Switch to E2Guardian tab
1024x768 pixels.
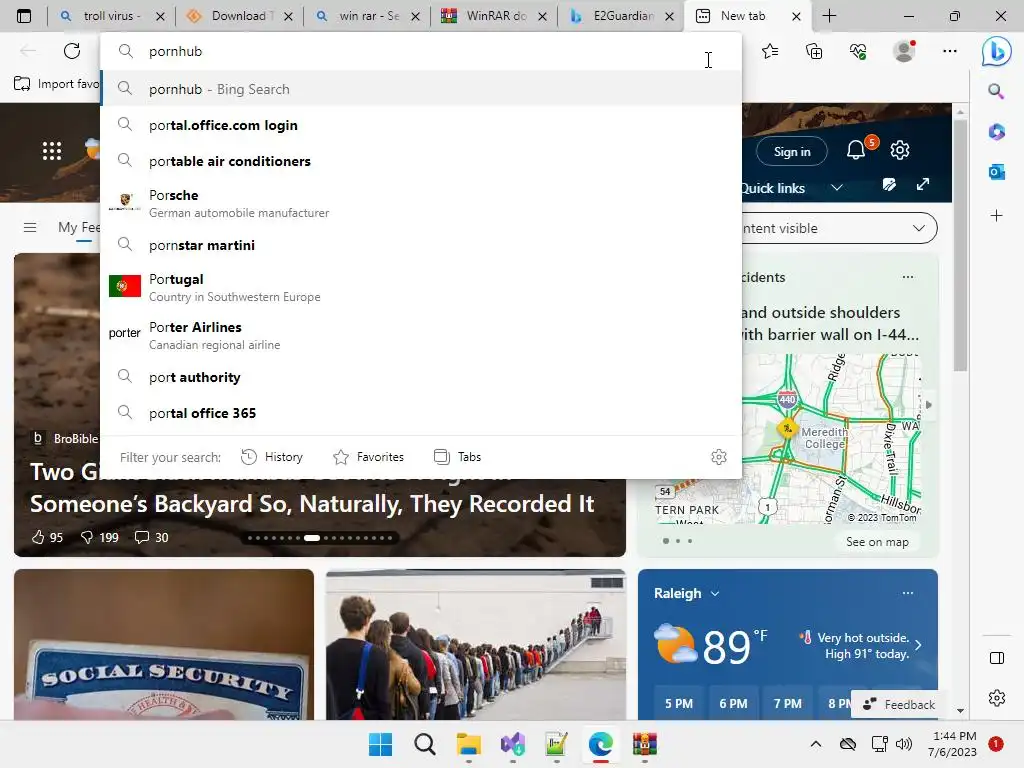622,16
